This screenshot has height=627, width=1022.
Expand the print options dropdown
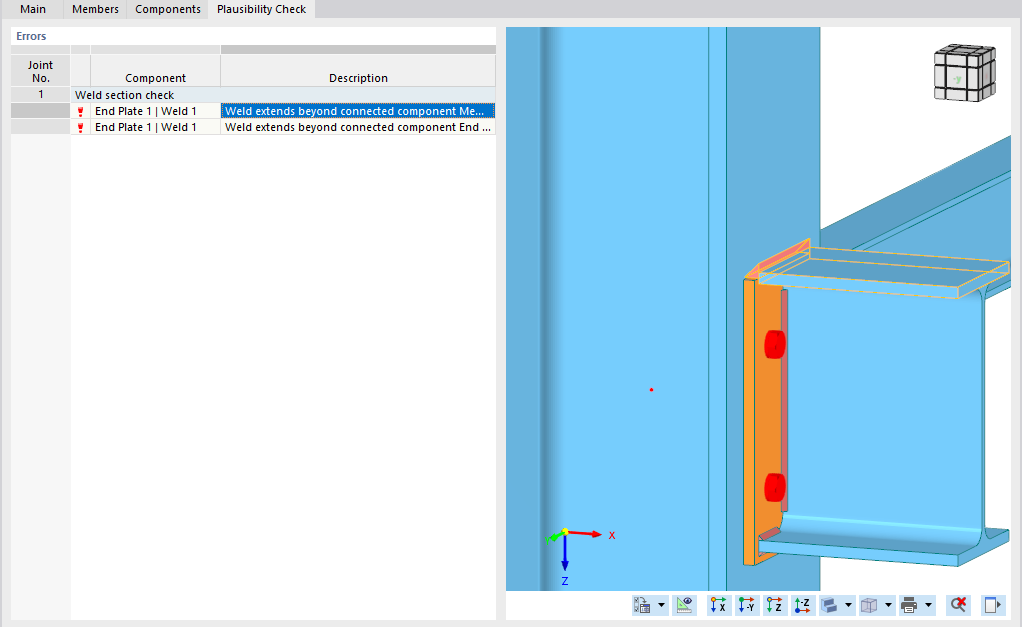(x=925, y=605)
